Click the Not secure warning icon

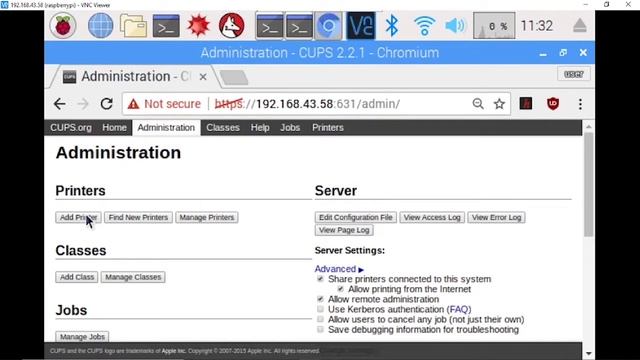click(x=133, y=104)
